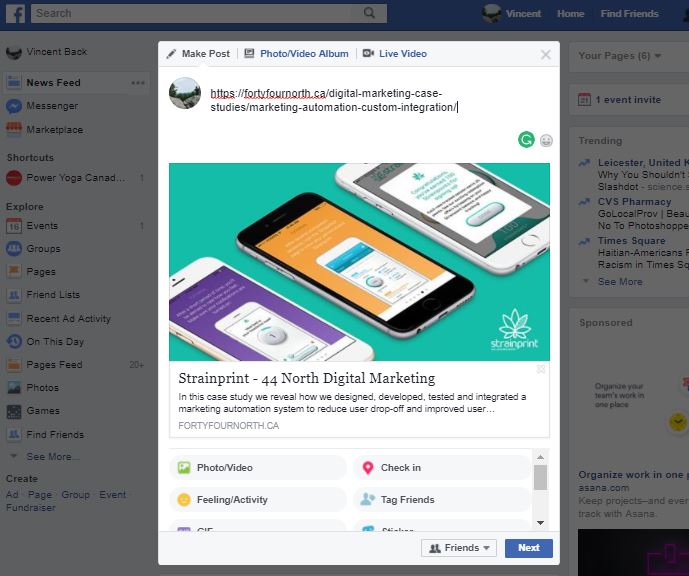Image resolution: width=689 pixels, height=576 pixels.
Task: Click Create Group link
Action: pyautogui.click(x=76, y=495)
